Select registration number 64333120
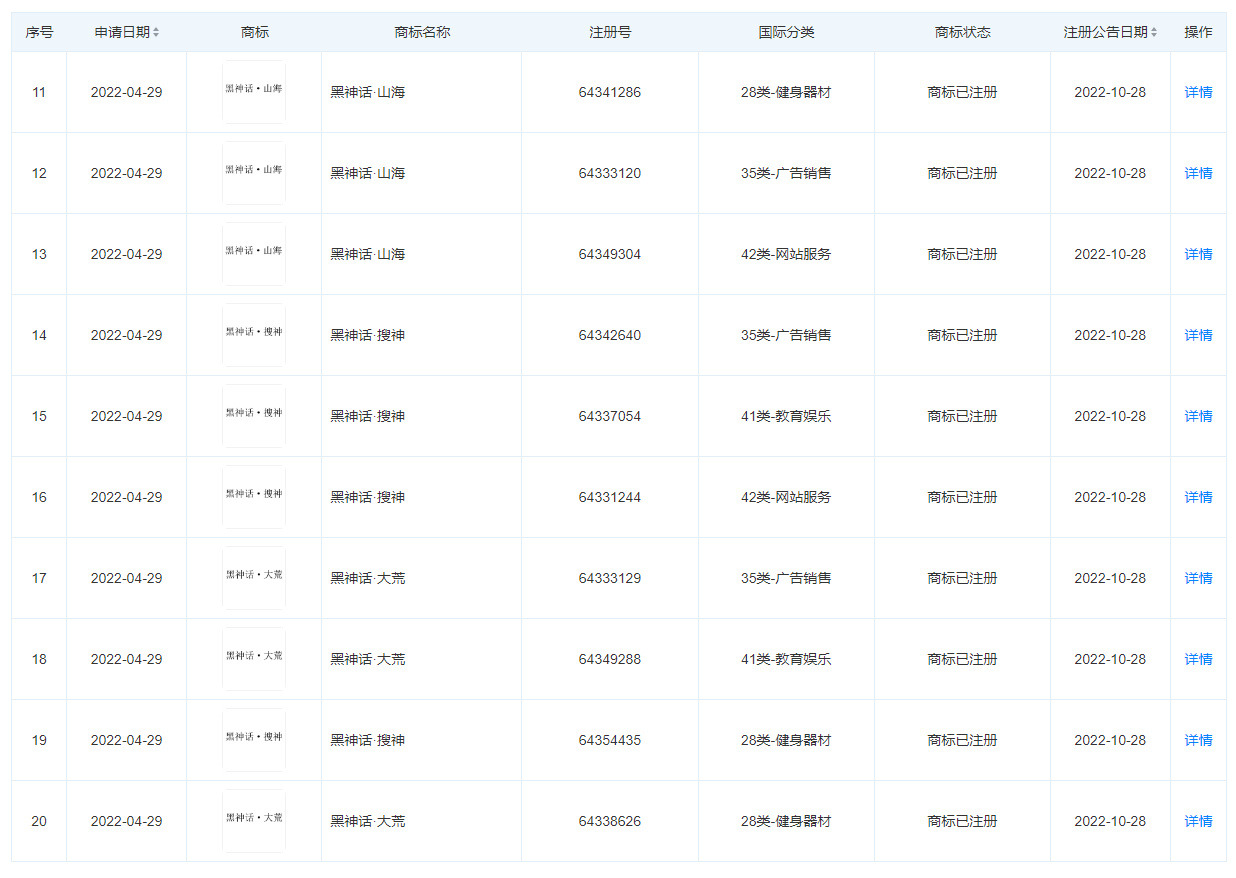 [x=610, y=173]
